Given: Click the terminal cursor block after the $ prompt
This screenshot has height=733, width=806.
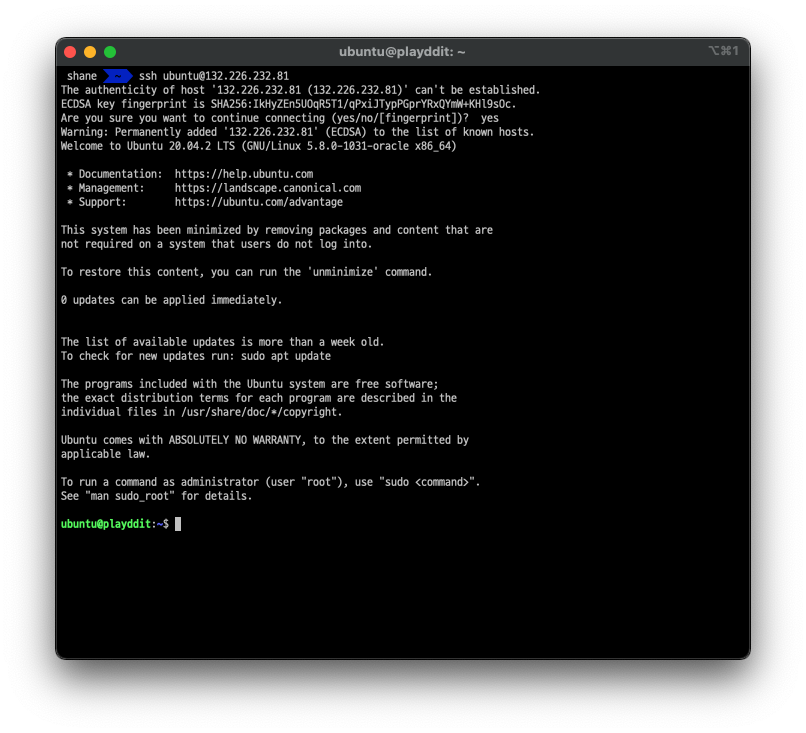Looking at the screenshot, I should coord(178,524).
